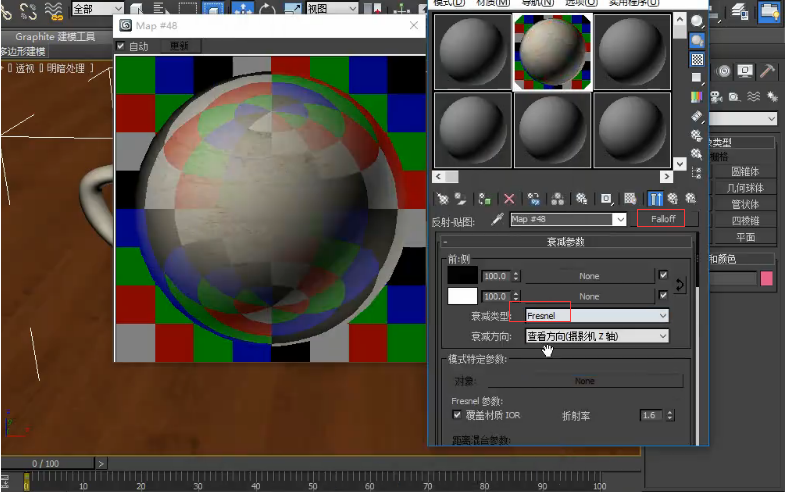Toggle Backlight icon in material editor

(x=697, y=41)
